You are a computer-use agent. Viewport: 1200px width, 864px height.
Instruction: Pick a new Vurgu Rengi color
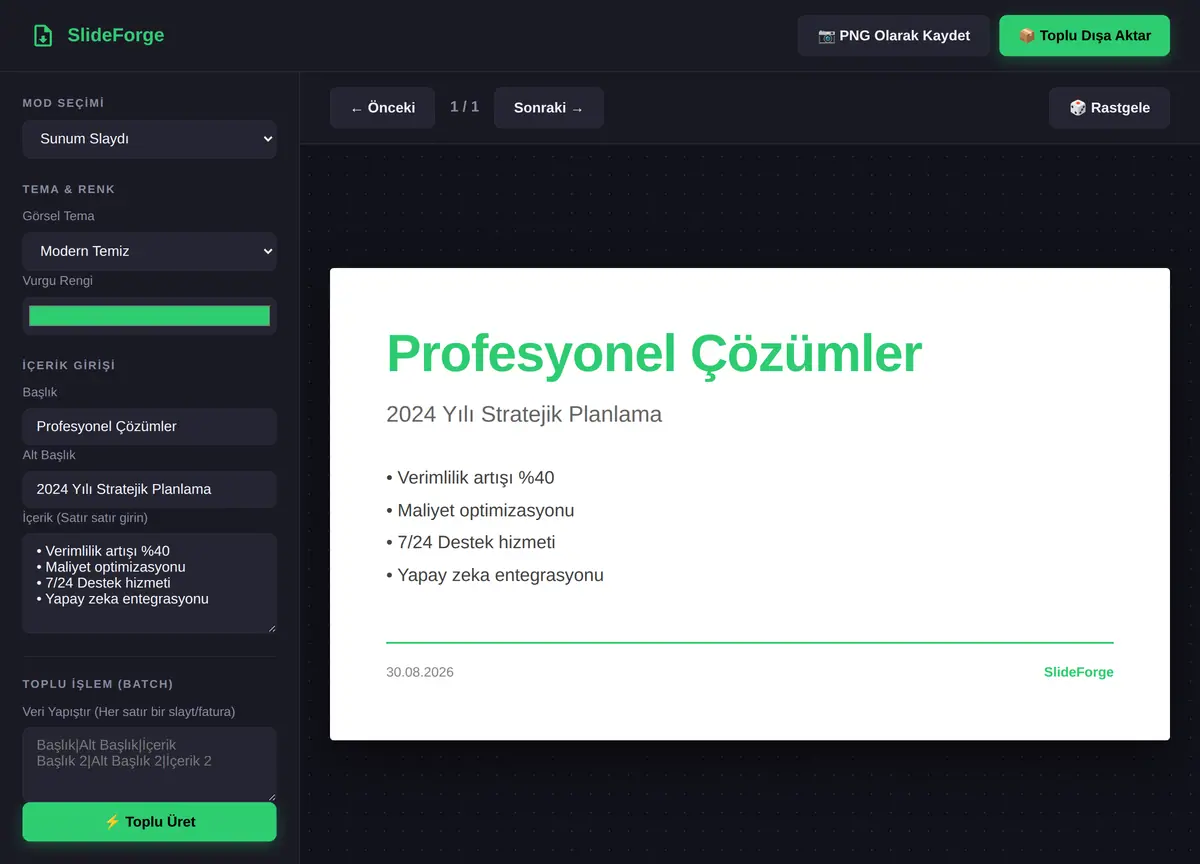(x=149, y=316)
